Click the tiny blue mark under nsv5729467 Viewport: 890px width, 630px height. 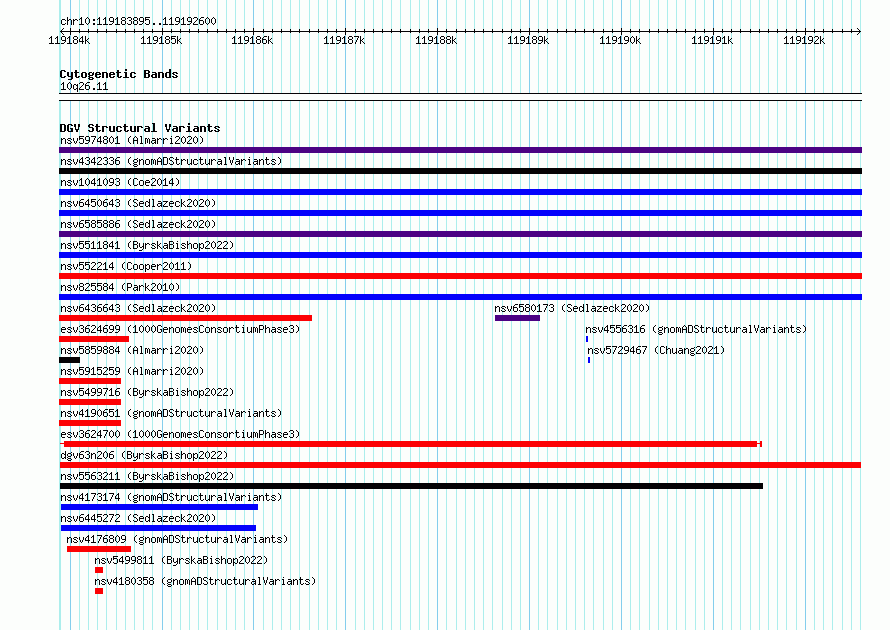click(589, 360)
